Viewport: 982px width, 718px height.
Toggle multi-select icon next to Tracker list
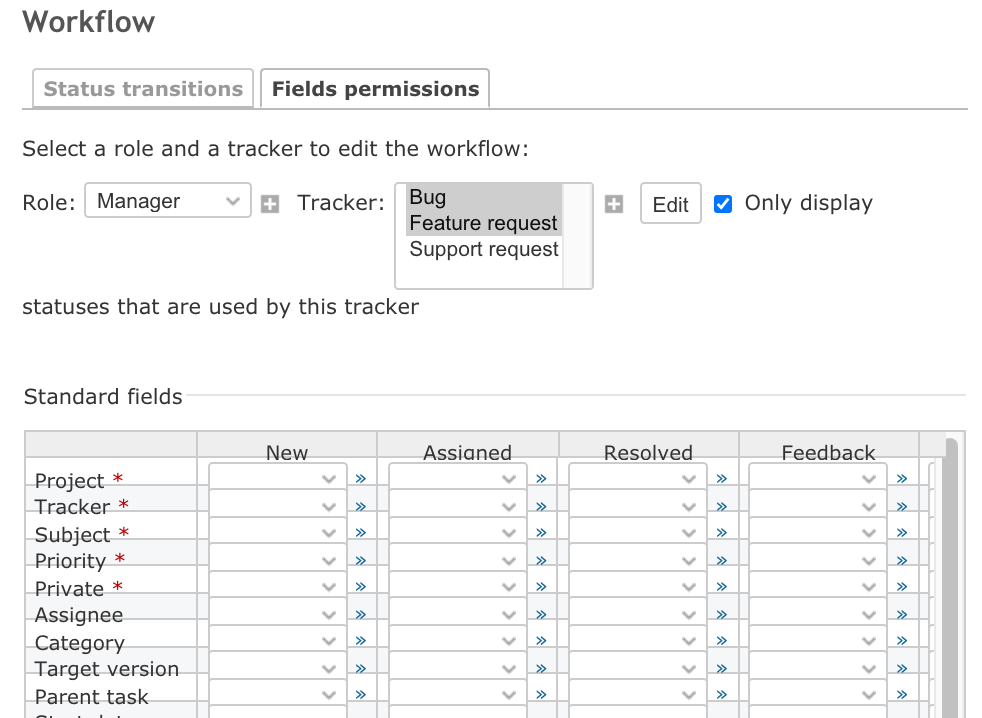[x=614, y=204]
